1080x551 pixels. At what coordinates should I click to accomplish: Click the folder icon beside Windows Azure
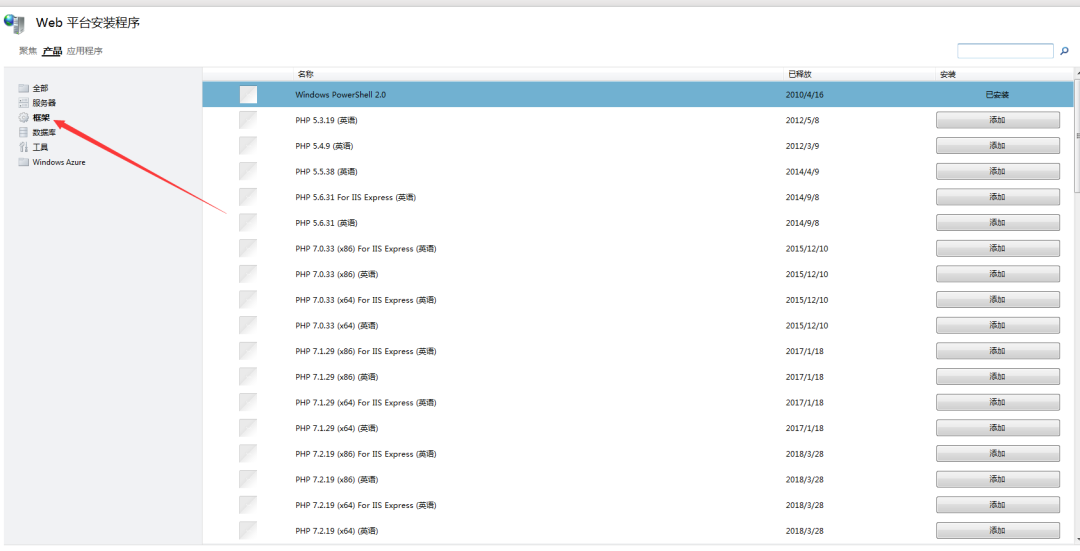[23, 162]
